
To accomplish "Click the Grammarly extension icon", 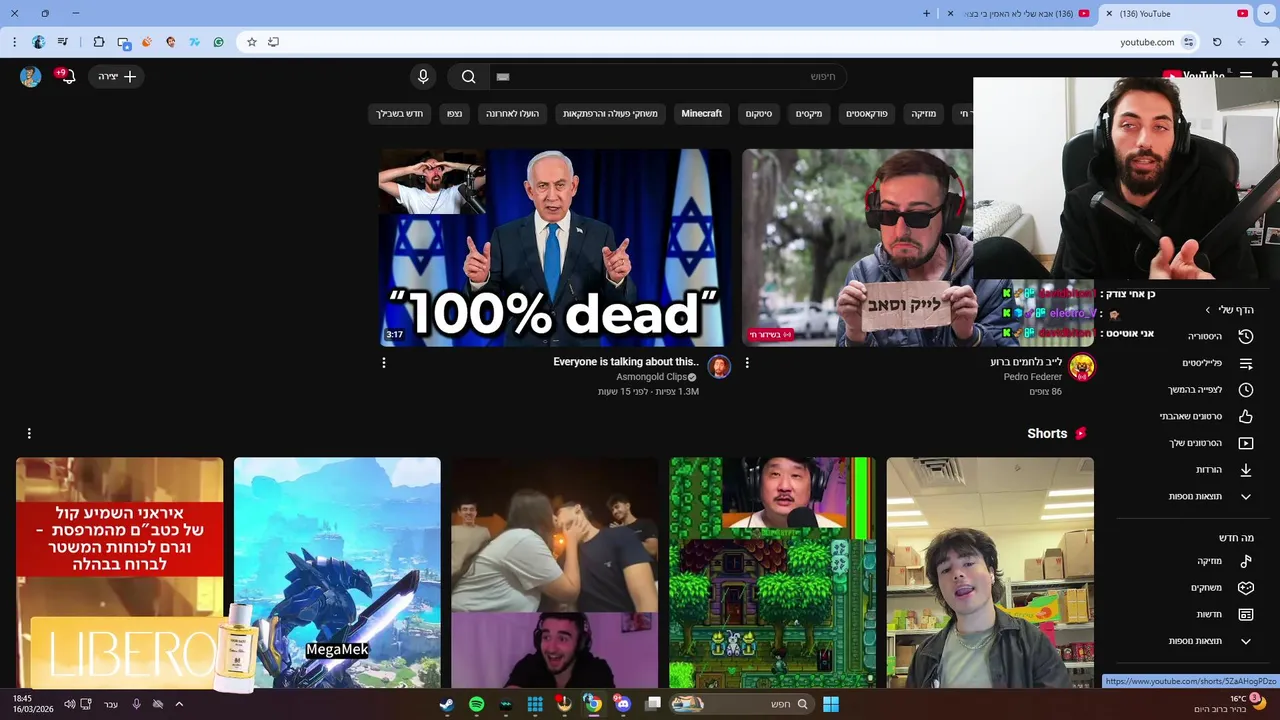I will pyautogui.click(x=218, y=42).
